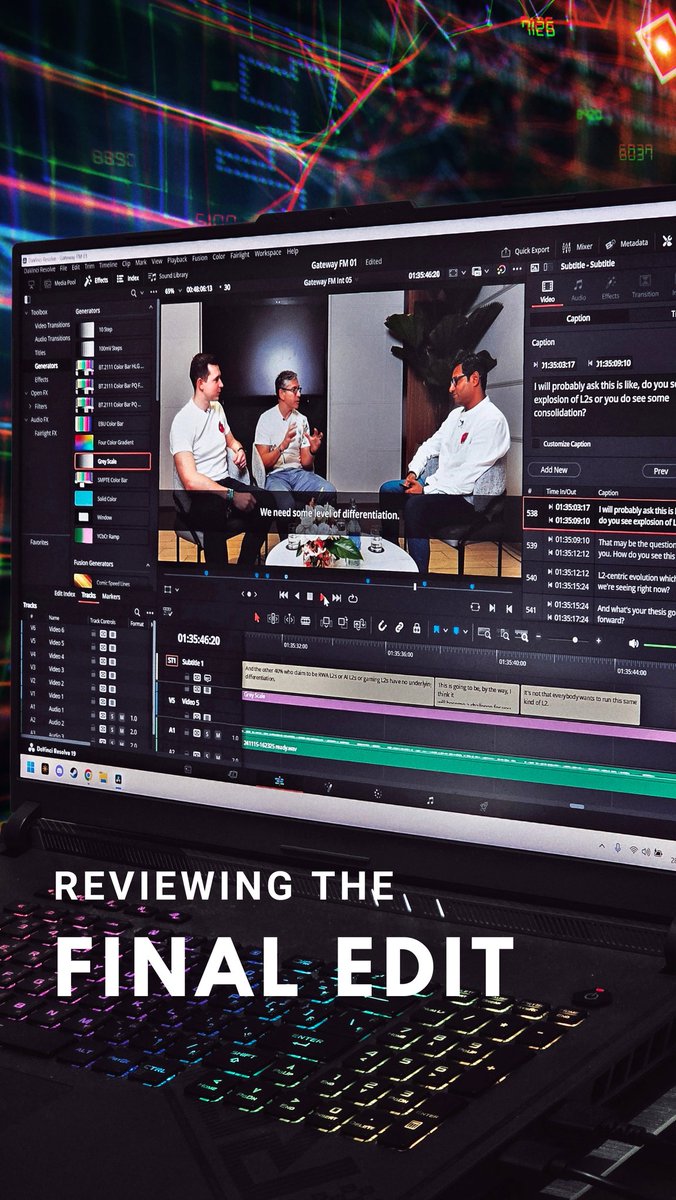Switch to inspector Audio tab
Image resolution: width=676 pixels, height=1200 pixels.
[x=579, y=291]
